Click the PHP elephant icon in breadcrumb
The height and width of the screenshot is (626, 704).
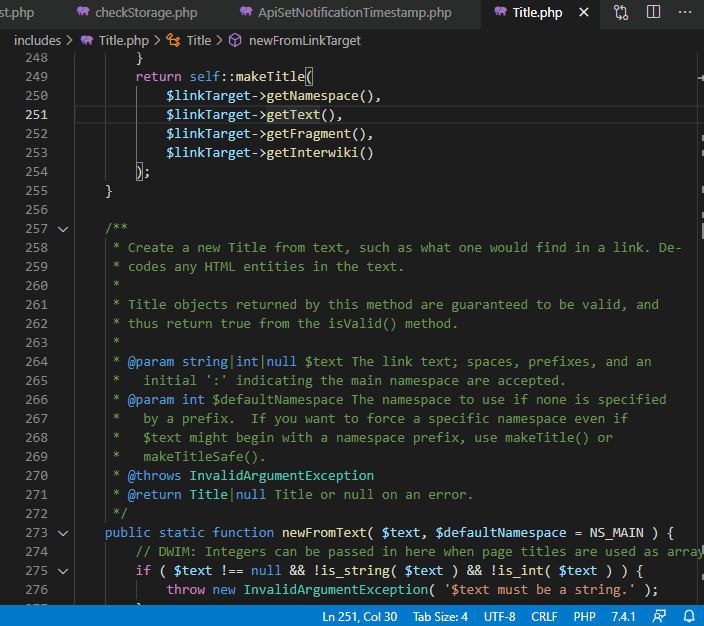tap(87, 40)
